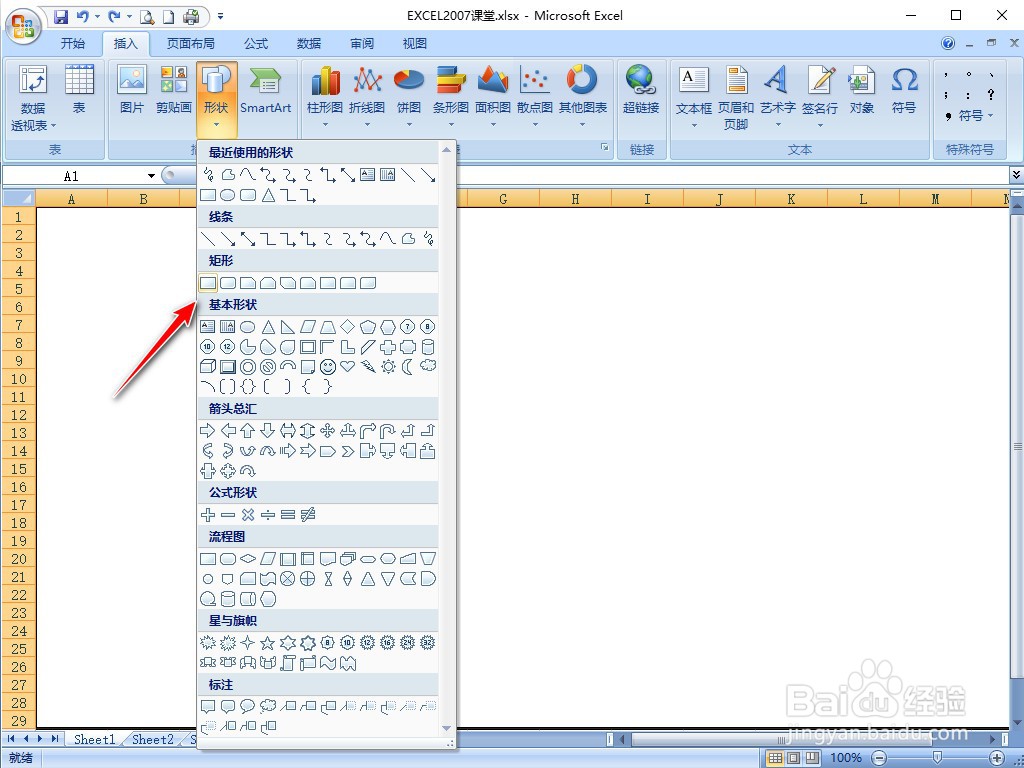Viewport: 1024px width, 768px height.
Task: Select row header 10
Action: click(x=19, y=379)
